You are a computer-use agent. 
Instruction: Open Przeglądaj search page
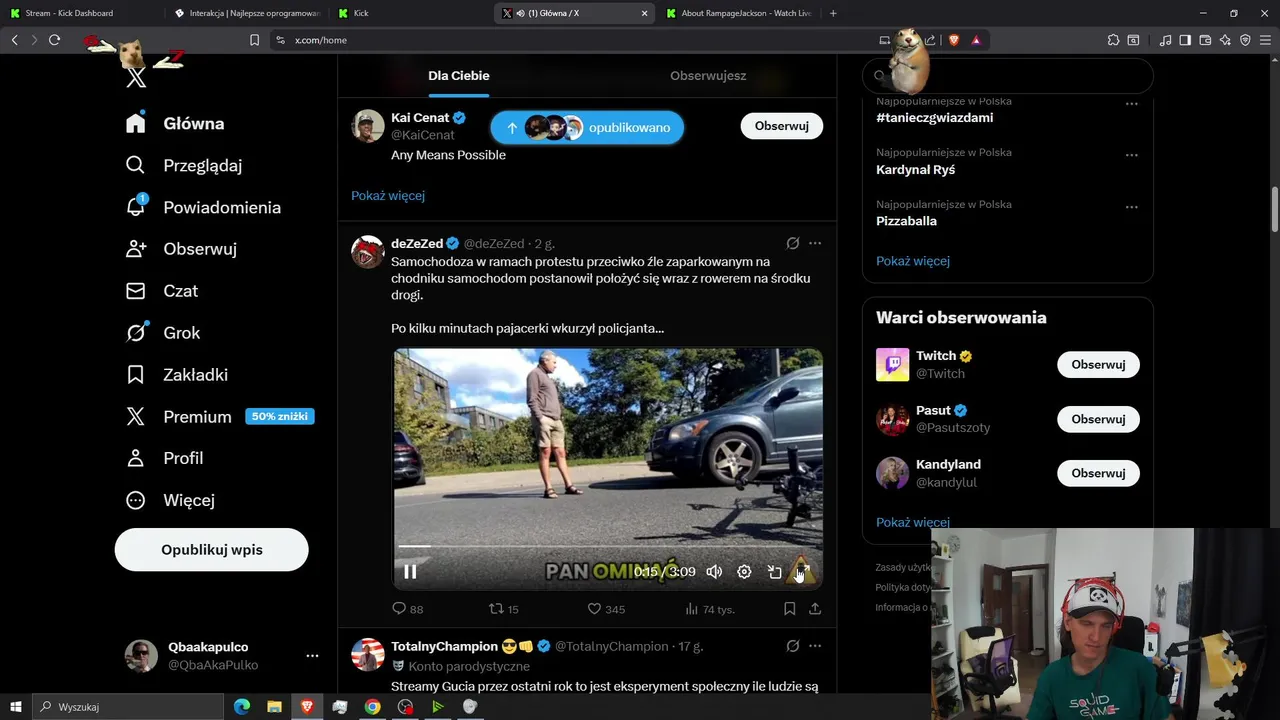(184, 165)
